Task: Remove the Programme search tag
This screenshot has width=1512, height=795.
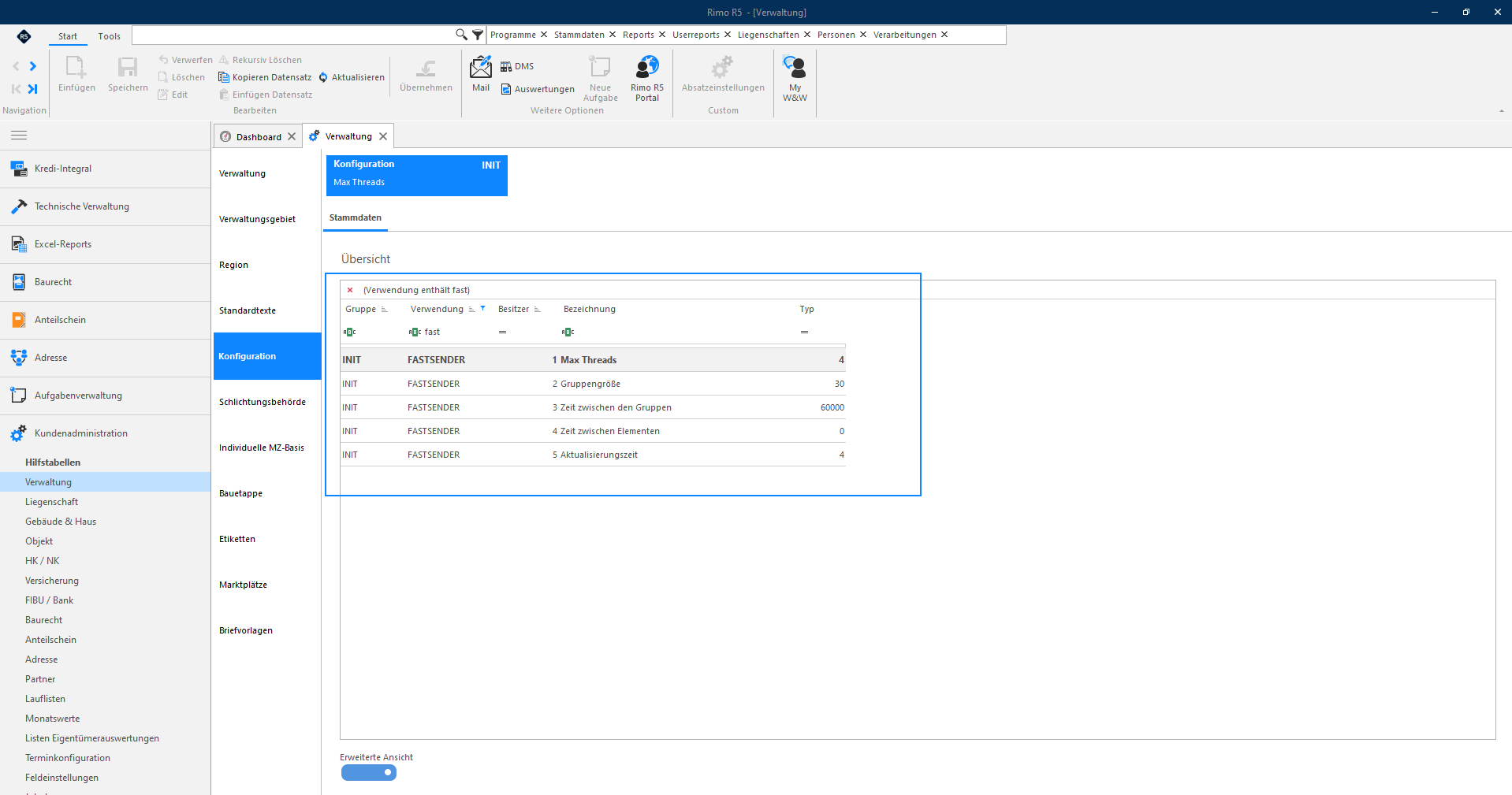Action: [x=544, y=35]
